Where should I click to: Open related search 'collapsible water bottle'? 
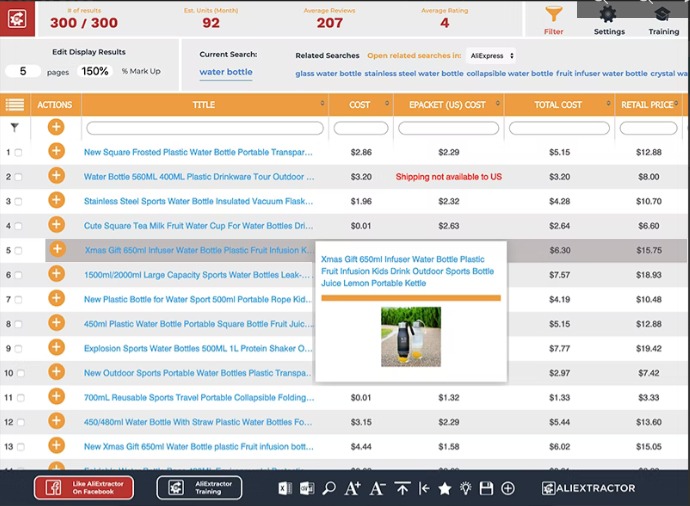(x=510, y=73)
